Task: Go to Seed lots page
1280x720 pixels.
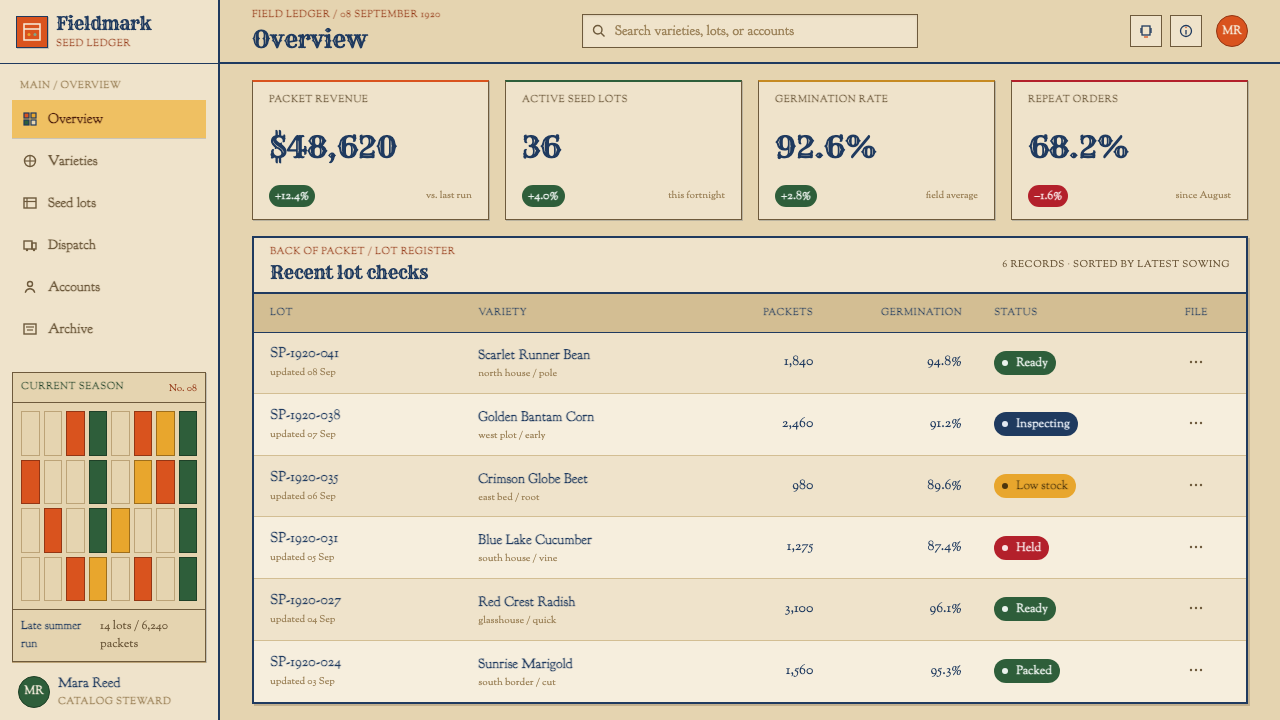Action: coord(109,203)
